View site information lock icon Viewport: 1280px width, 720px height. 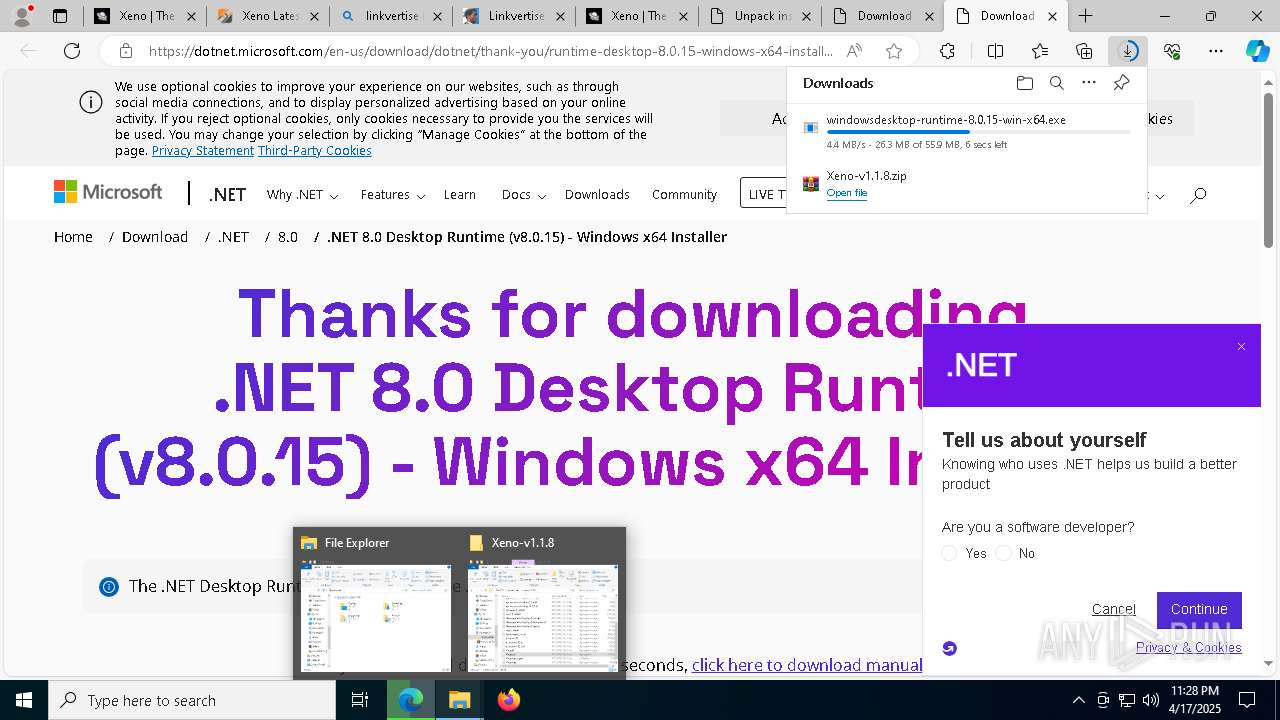pyautogui.click(x=125, y=51)
